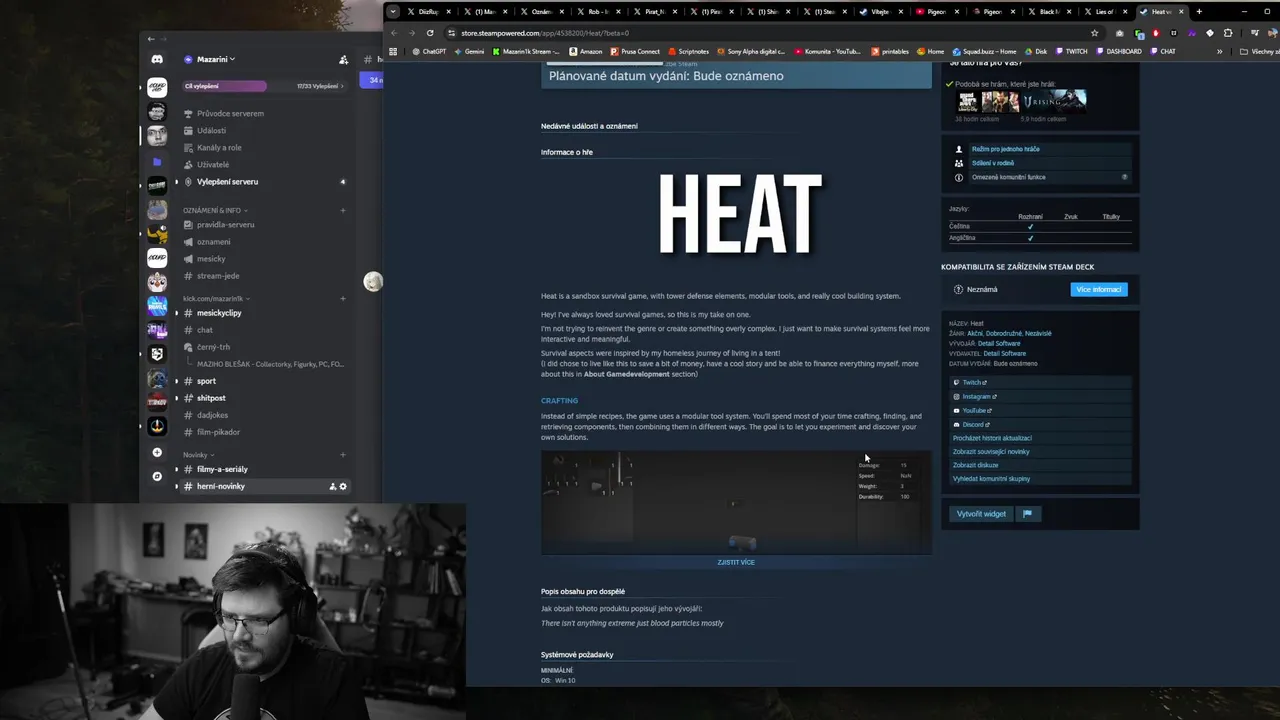Open new browser tab with plus
The height and width of the screenshot is (720, 1280).
click(1199, 12)
